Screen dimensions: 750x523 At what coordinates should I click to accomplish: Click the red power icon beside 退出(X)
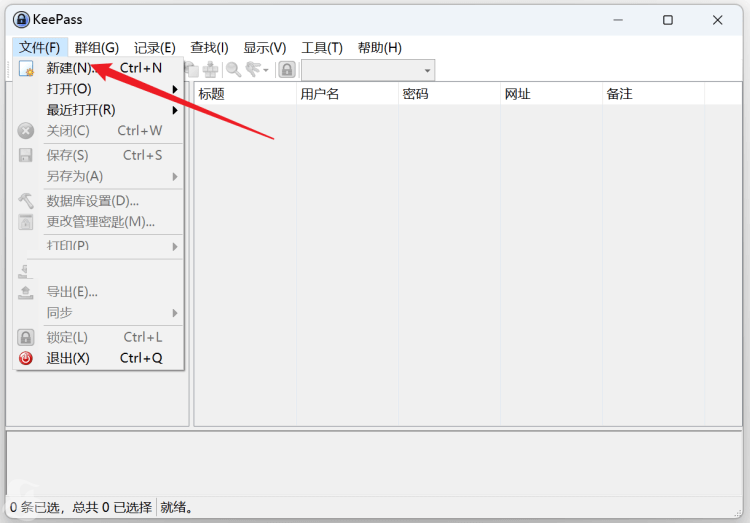(26, 358)
